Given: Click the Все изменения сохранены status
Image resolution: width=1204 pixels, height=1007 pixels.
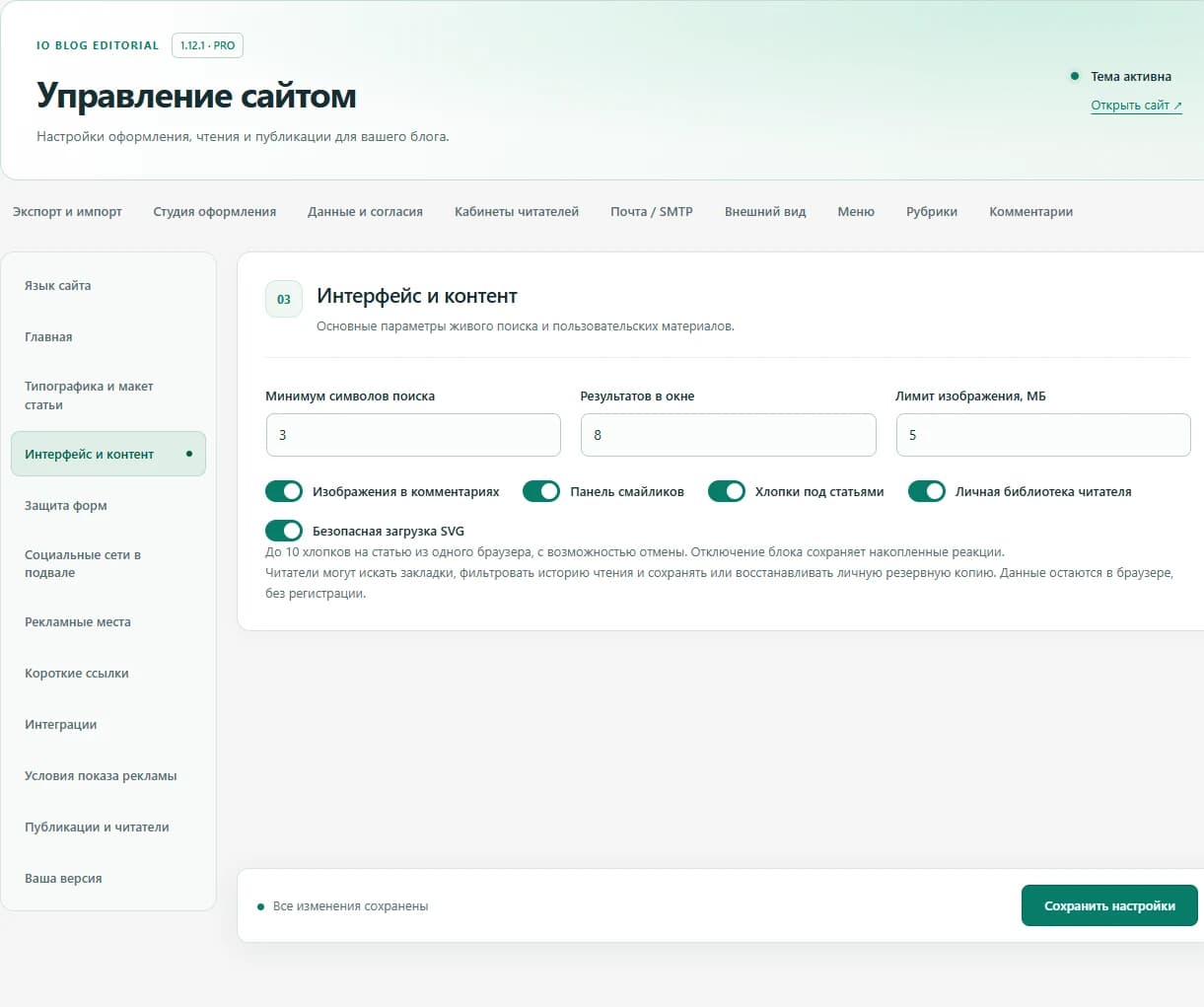Looking at the screenshot, I should coord(350,906).
